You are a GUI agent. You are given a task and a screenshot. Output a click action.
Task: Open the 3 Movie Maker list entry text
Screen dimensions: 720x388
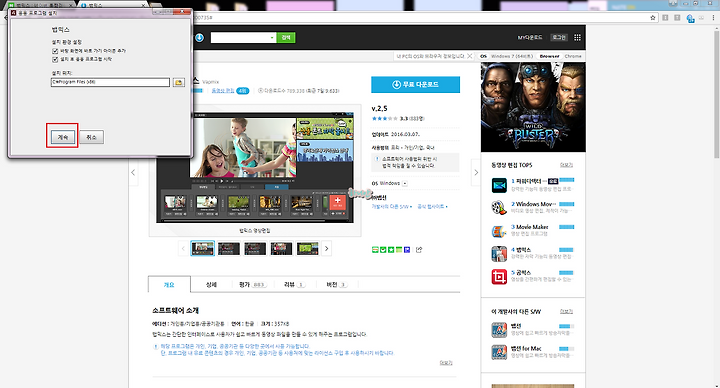529,227
